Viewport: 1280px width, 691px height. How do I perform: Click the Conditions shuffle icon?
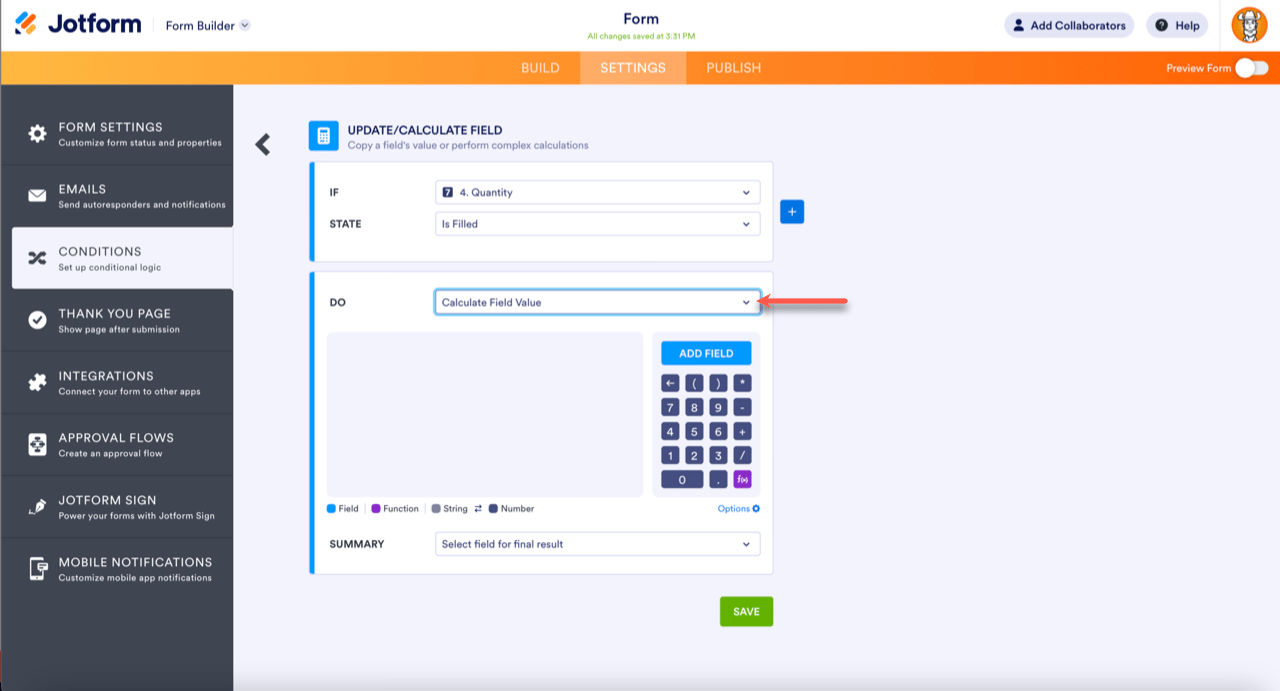pyautogui.click(x=37, y=258)
